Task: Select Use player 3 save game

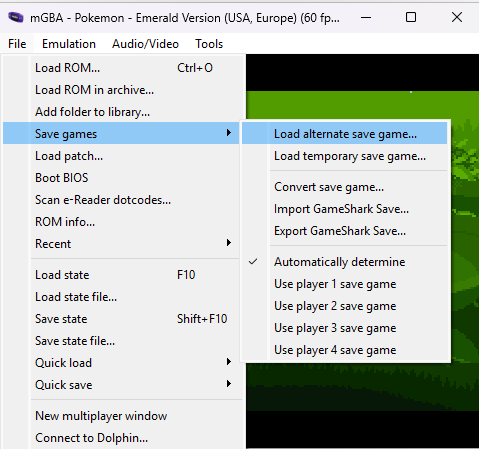Action: pyautogui.click(x=345, y=328)
